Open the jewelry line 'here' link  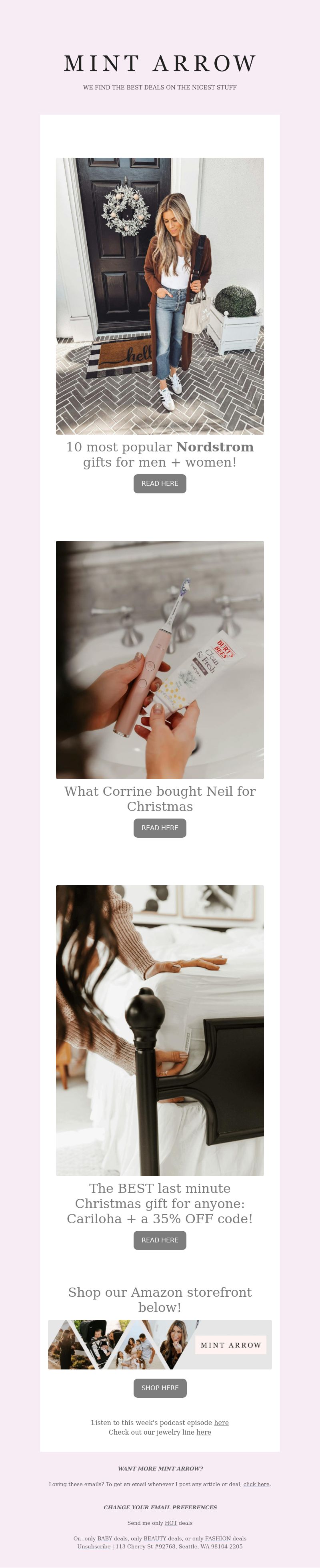(204, 1432)
